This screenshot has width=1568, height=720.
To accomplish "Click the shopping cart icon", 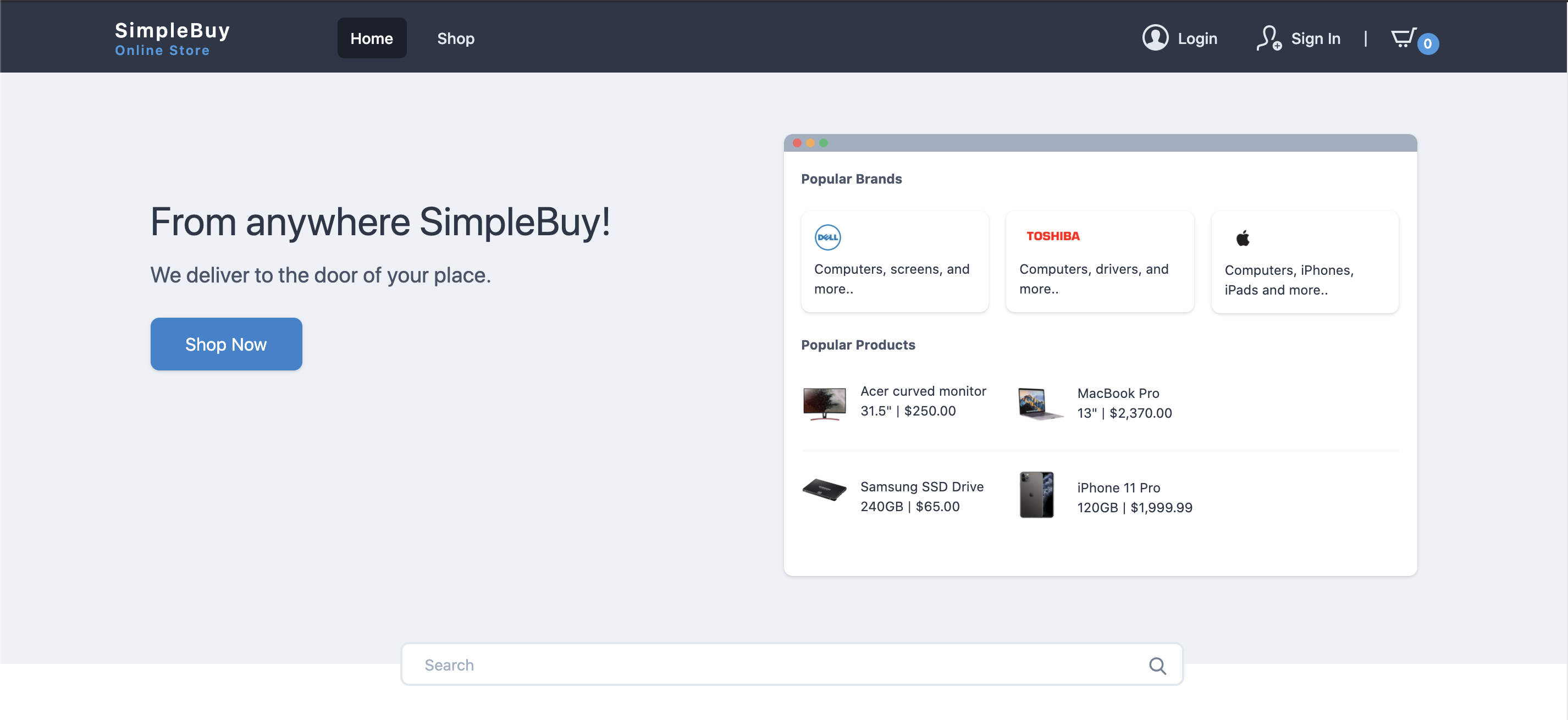I will click(1403, 38).
